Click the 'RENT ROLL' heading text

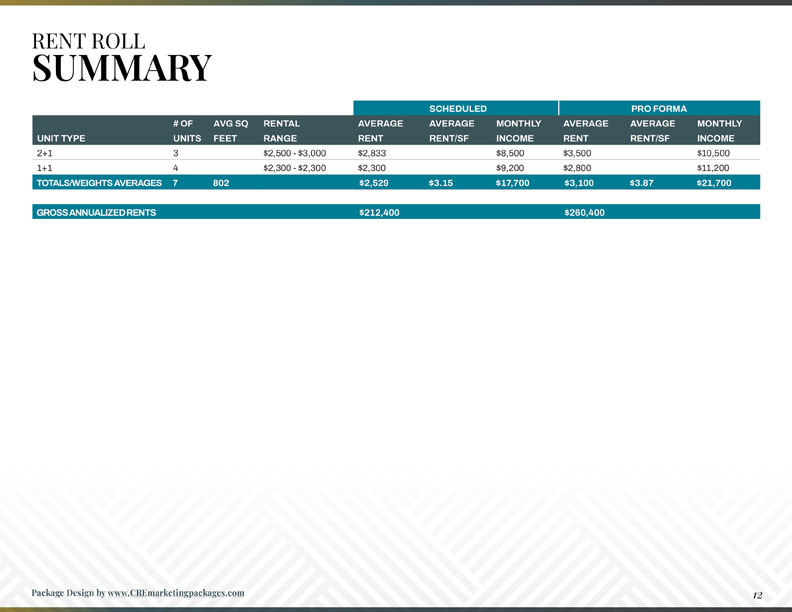(88, 41)
